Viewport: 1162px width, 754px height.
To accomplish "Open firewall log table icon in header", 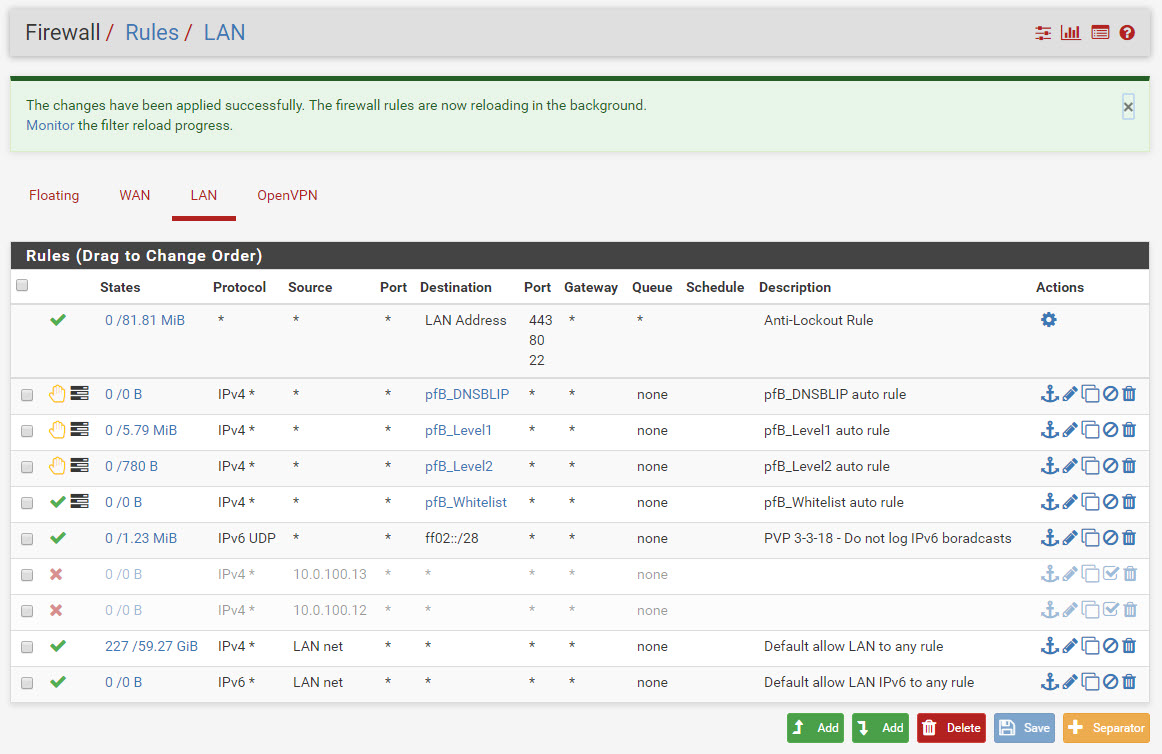I will click(x=1100, y=33).
